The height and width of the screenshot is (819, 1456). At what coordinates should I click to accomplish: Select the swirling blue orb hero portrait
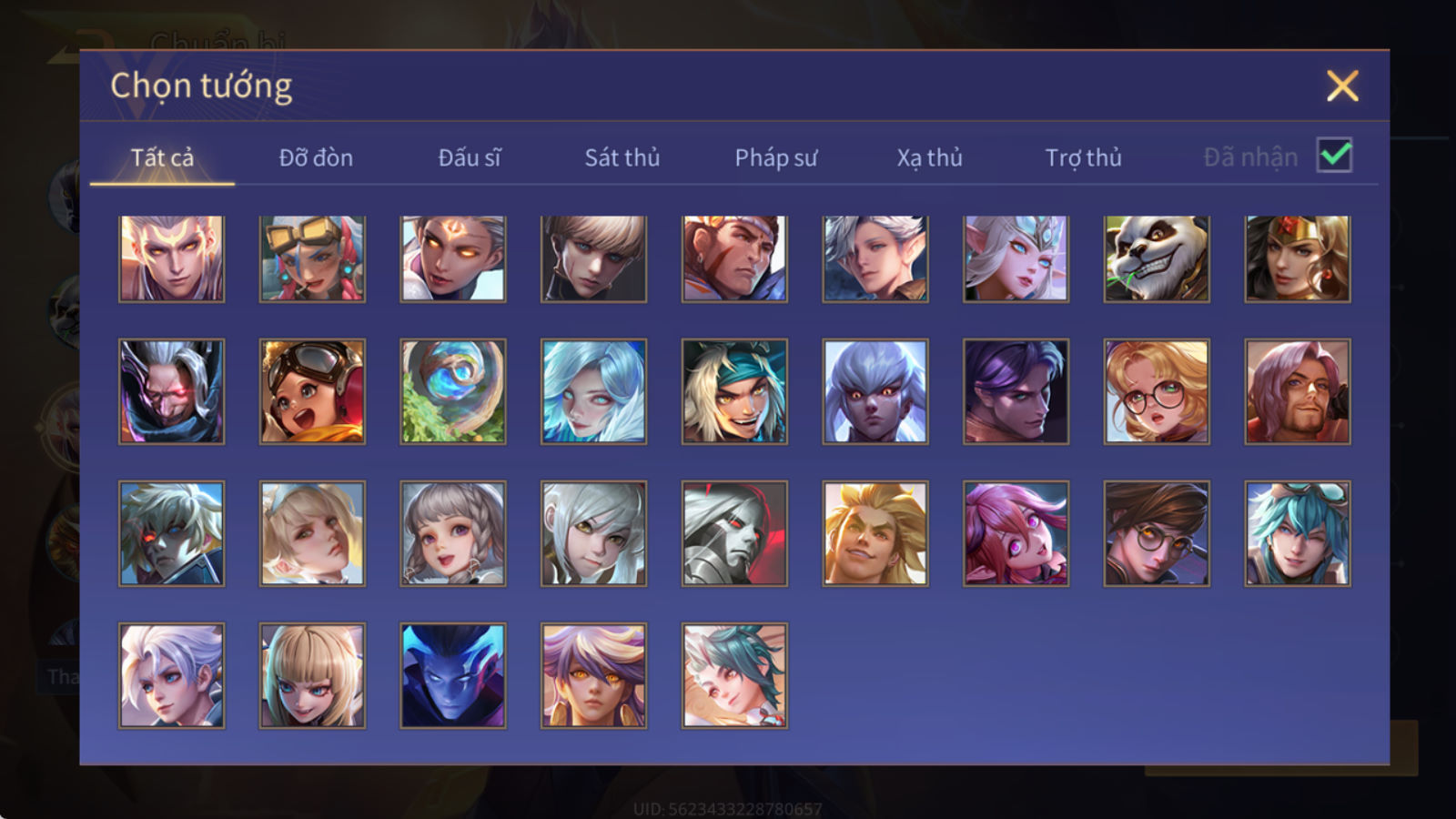tap(453, 391)
